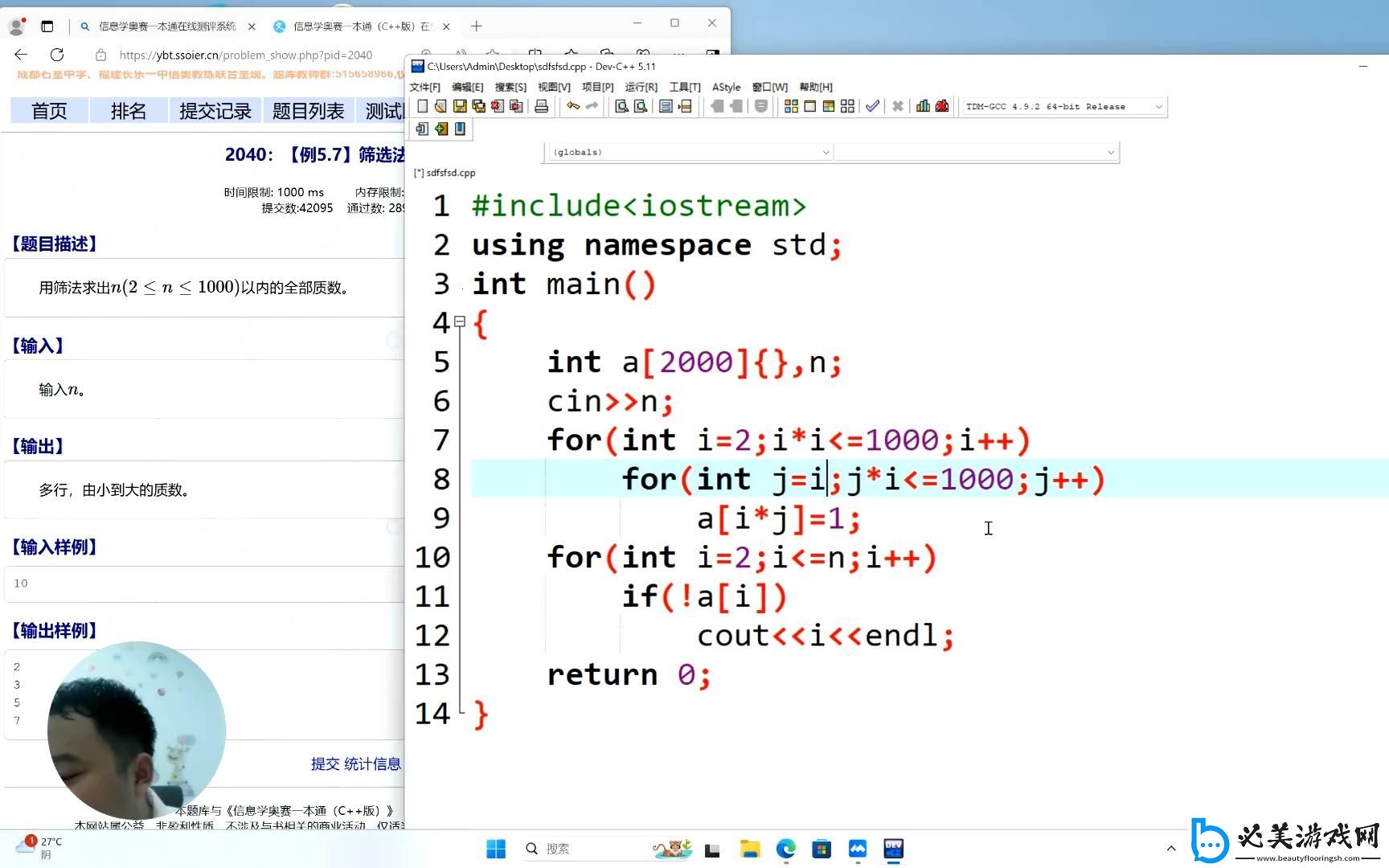The height and width of the screenshot is (868, 1389).
Task: Save the file with the floppy disk icon
Action: (x=460, y=106)
